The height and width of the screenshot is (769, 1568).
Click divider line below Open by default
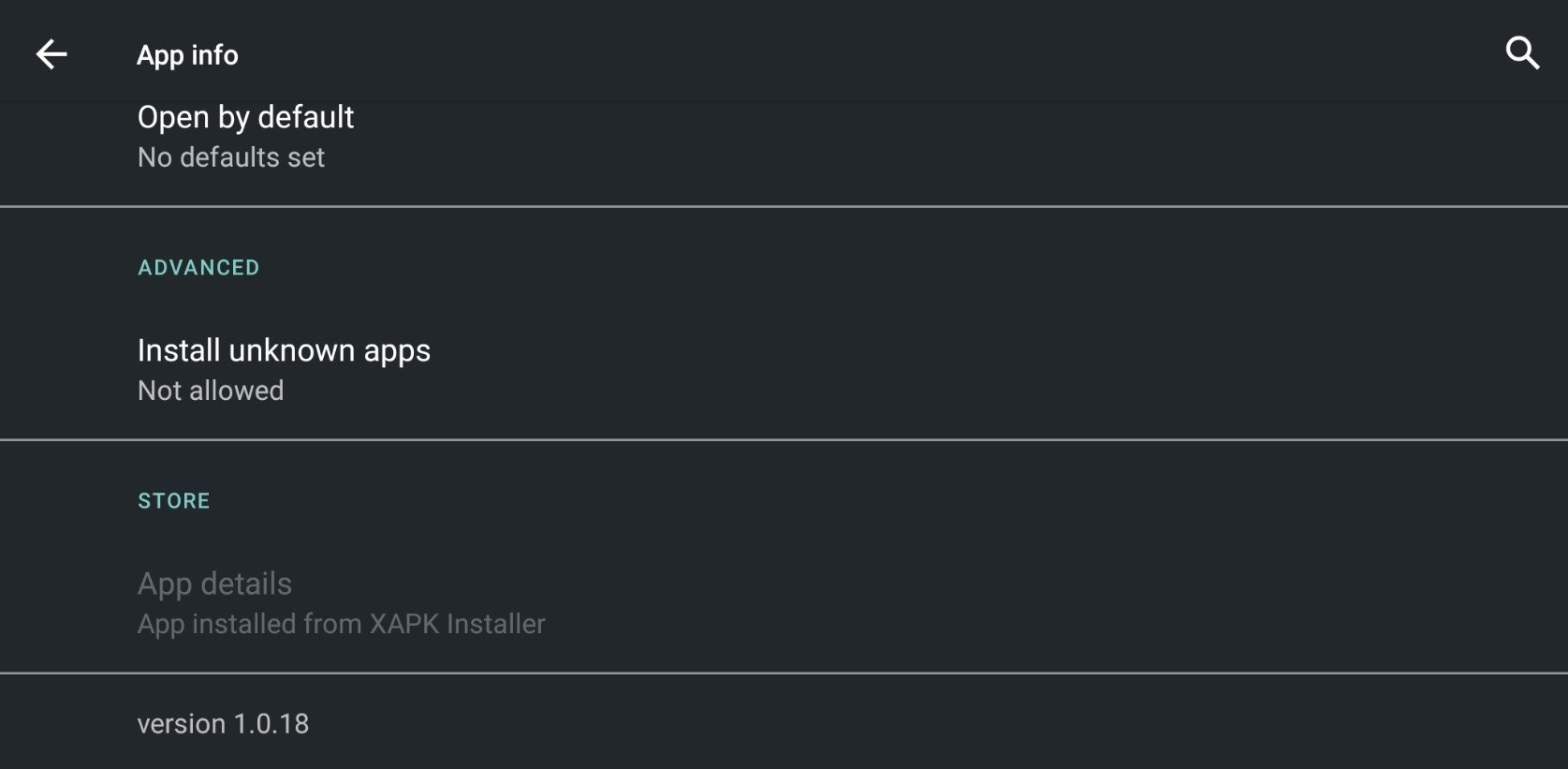[784, 206]
